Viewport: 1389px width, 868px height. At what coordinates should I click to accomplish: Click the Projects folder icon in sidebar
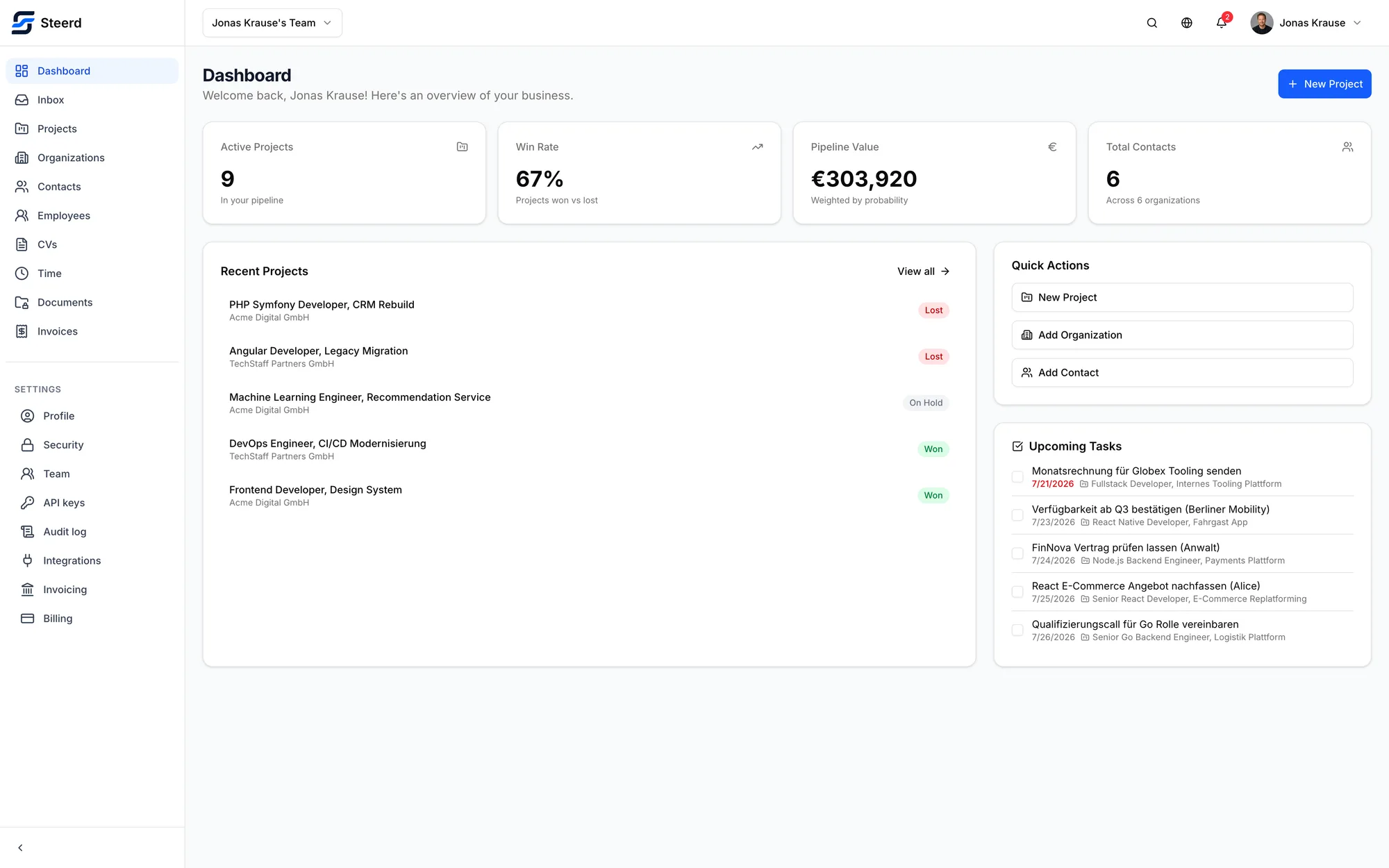(x=22, y=128)
